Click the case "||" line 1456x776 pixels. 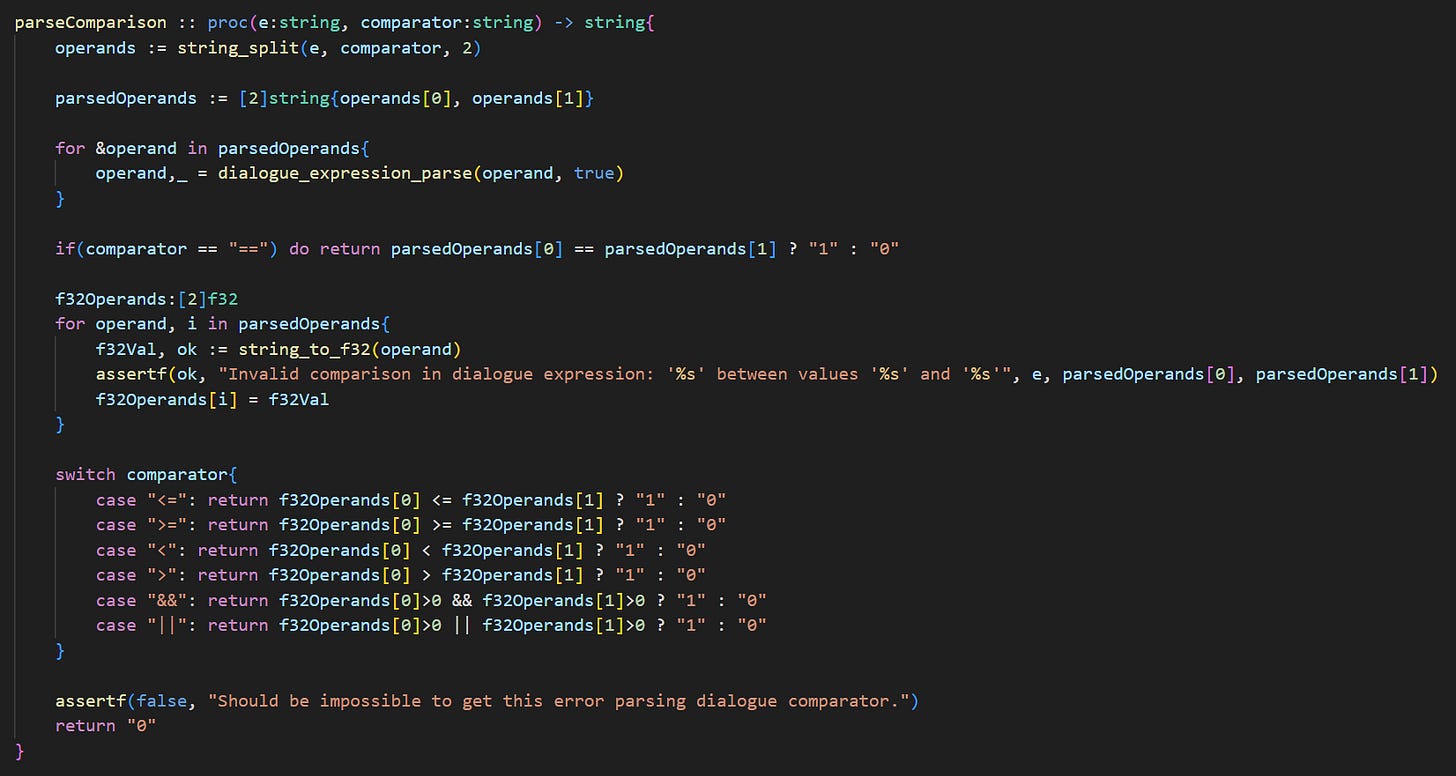click(431, 624)
